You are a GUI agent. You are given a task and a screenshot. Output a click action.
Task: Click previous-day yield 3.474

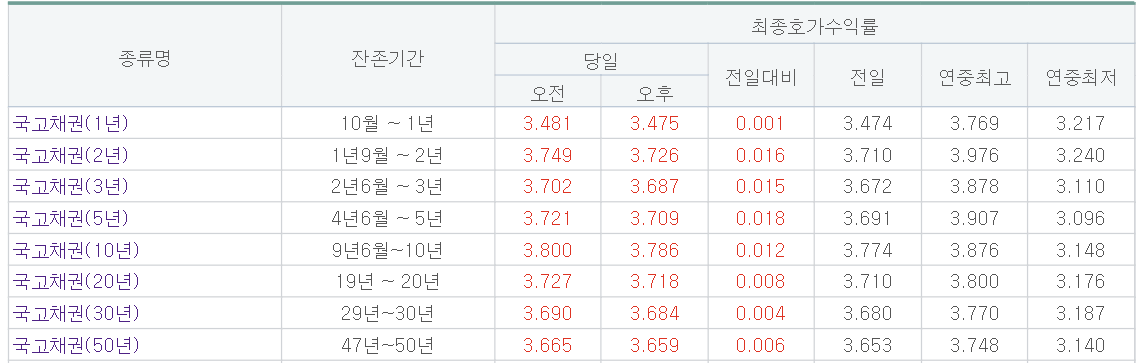(867, 124)
